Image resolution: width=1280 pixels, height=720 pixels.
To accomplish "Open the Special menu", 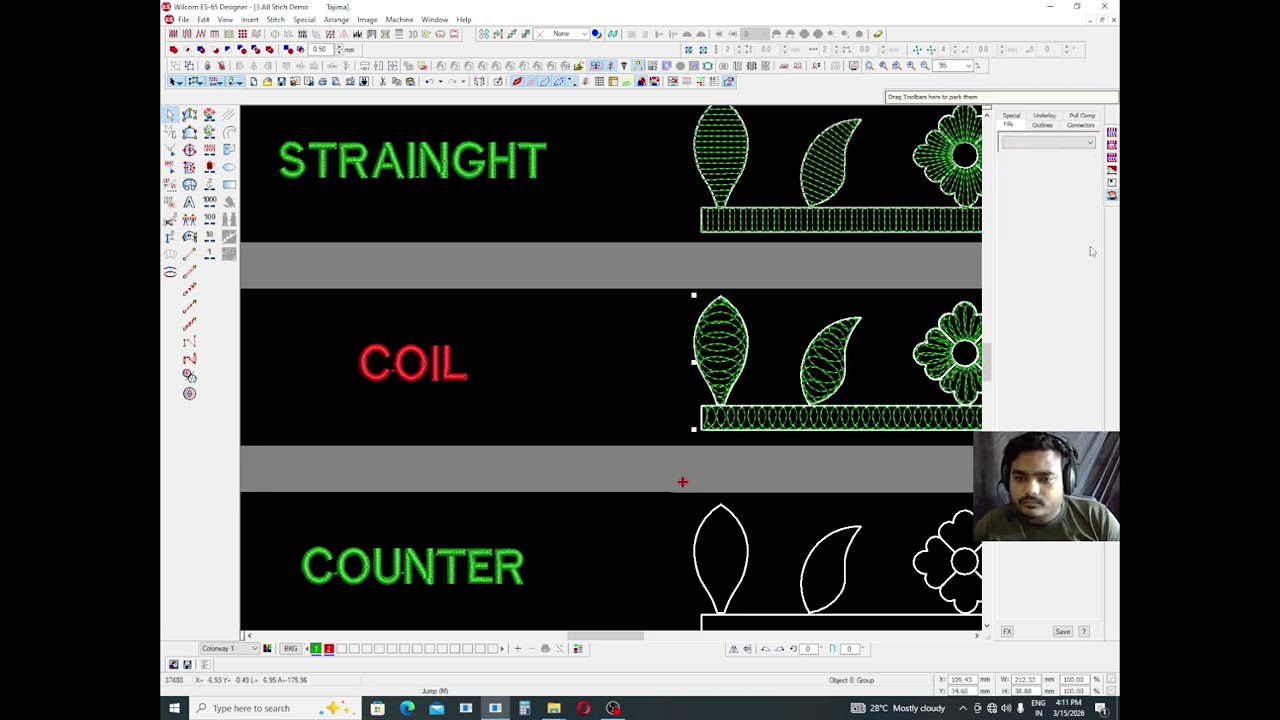I will coord(304,20).
